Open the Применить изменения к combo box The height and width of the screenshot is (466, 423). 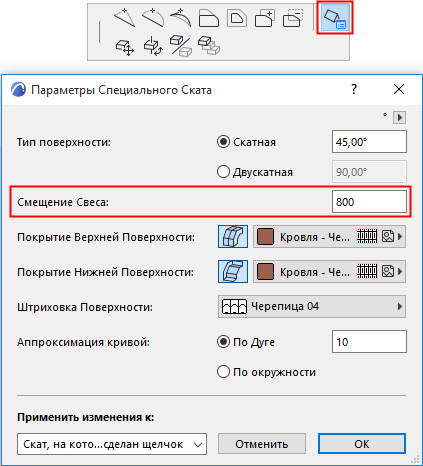click(112, 444)
